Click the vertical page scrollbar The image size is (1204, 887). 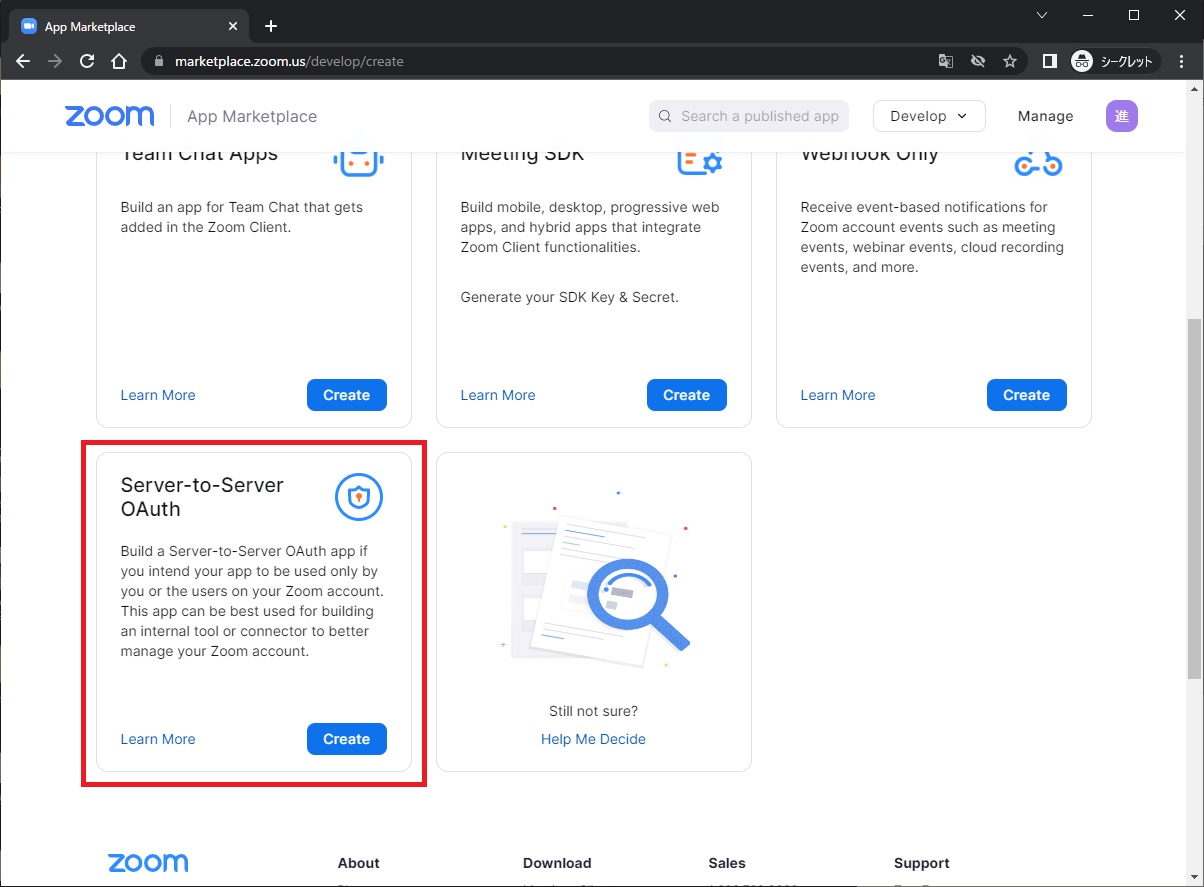pyautogui.click(x=1194, y=500)
